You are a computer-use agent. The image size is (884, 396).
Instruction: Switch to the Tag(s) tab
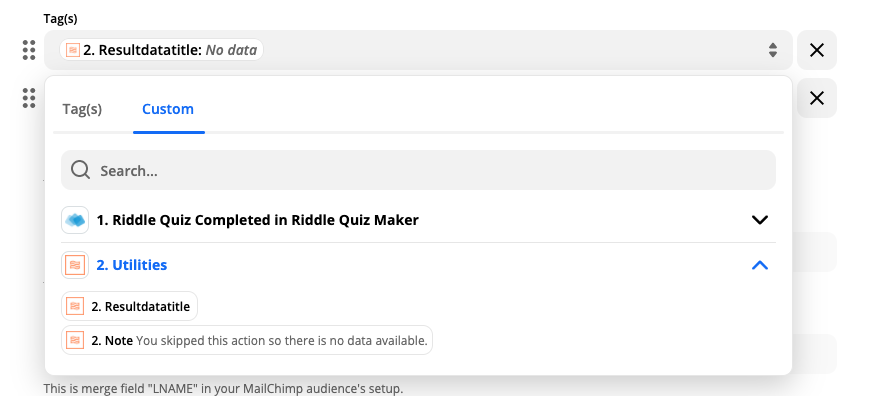[82, 109]
